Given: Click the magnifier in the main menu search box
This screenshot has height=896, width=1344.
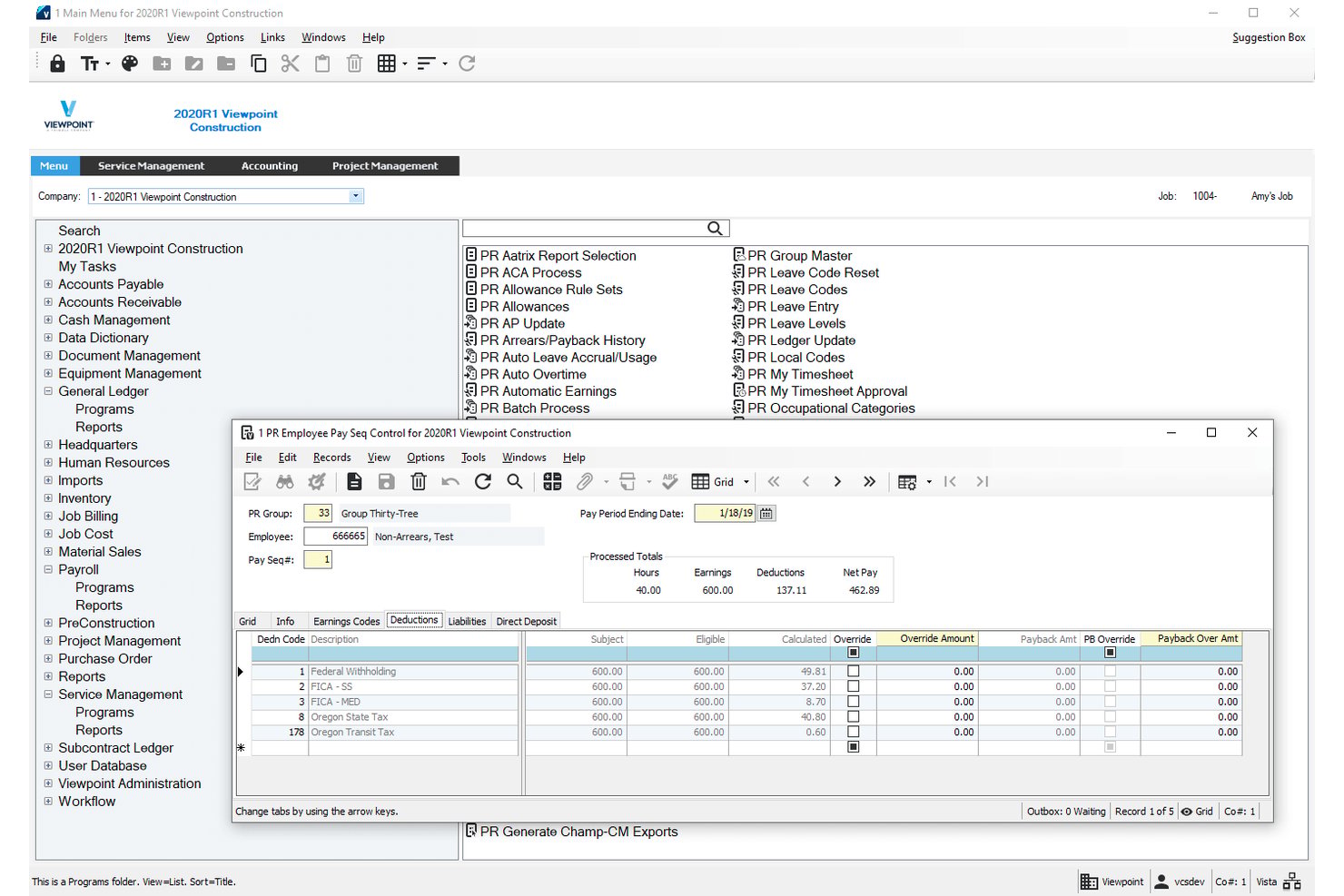Looking at the screenshot, I should [x=716, y=229].
